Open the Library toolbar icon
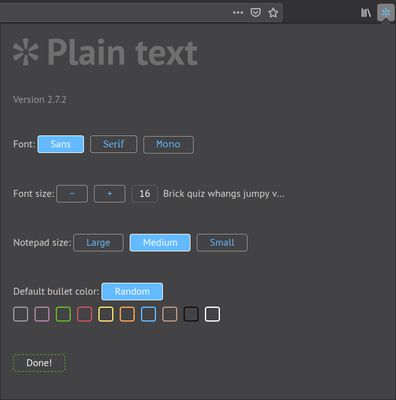Screen dimensions: 396x400 (x=366, y=13)
